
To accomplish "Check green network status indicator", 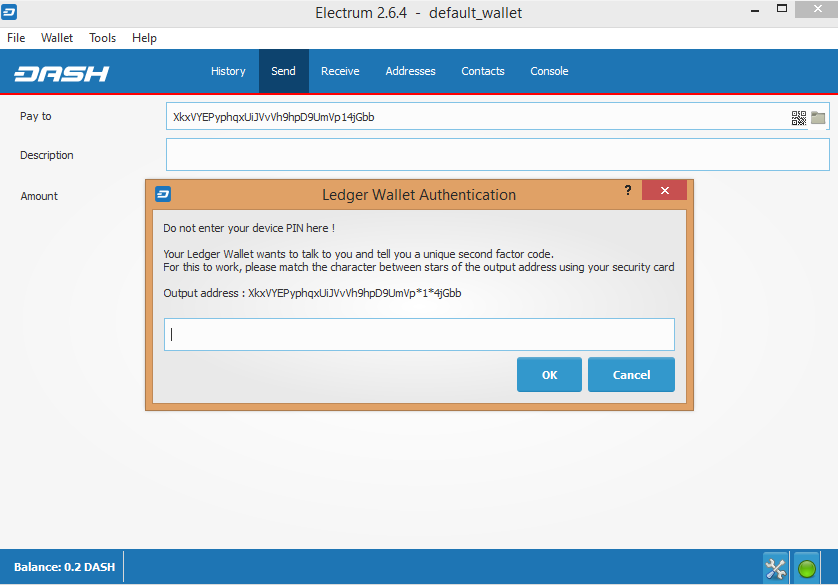I will (806, 568).
